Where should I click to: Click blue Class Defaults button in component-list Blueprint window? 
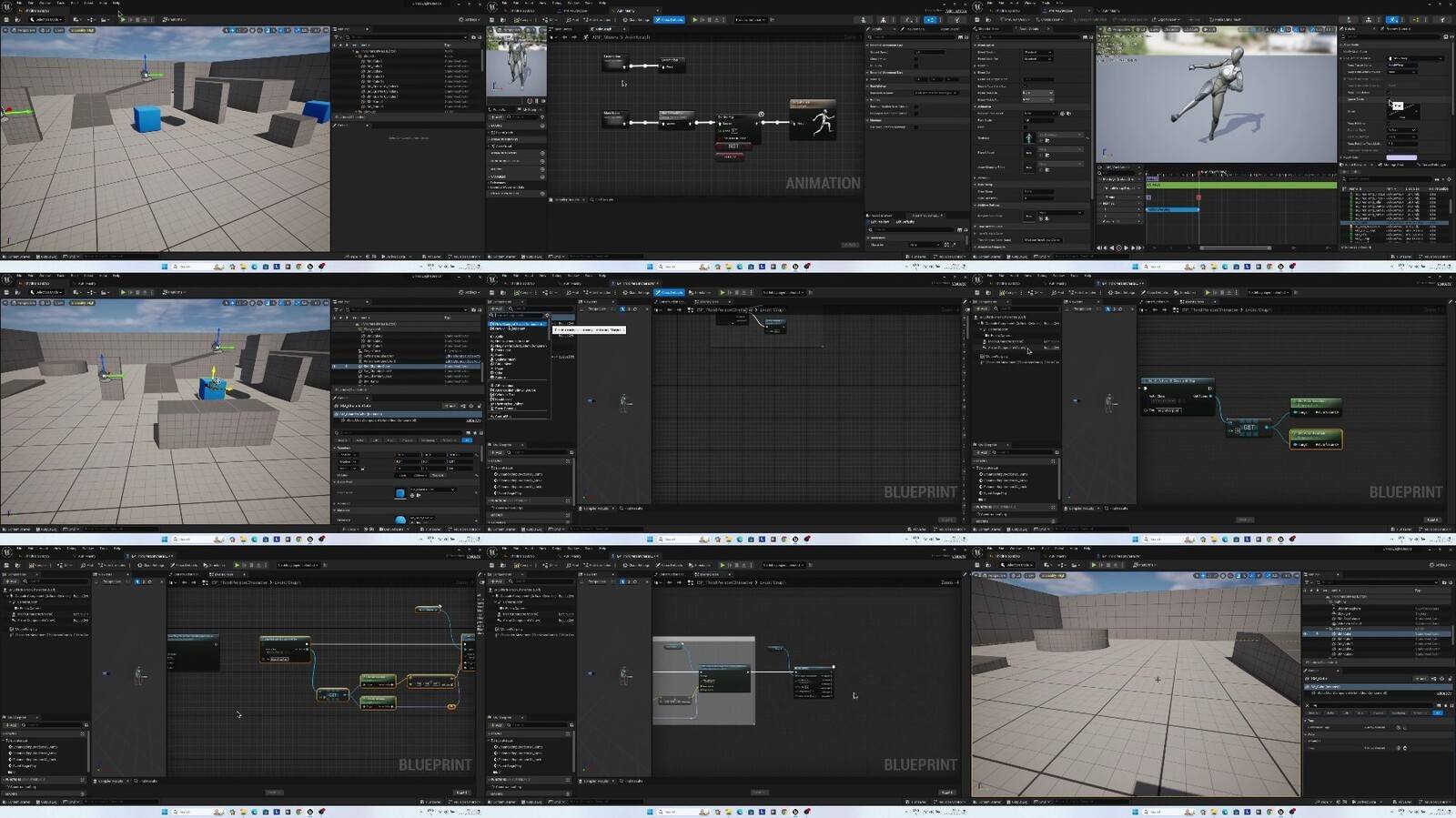pyautogui.click(x=671, y=292)
